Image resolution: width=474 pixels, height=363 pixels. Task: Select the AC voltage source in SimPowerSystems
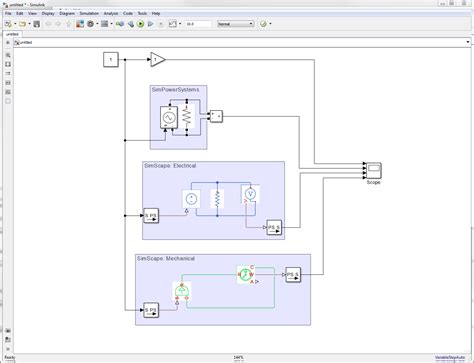point(169,117)
